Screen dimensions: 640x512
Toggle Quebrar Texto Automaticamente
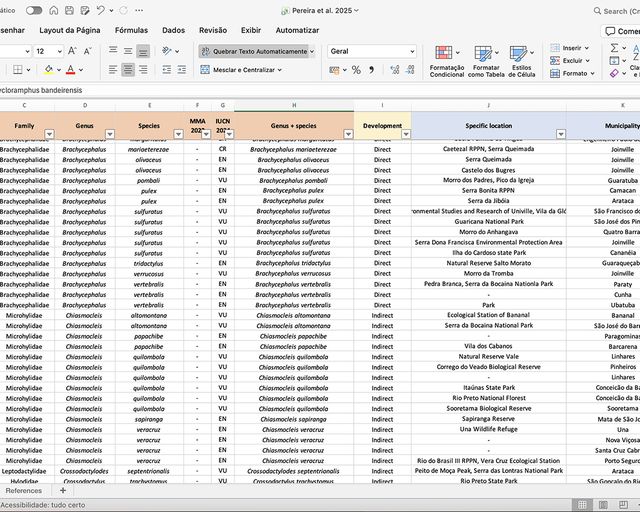255,51
